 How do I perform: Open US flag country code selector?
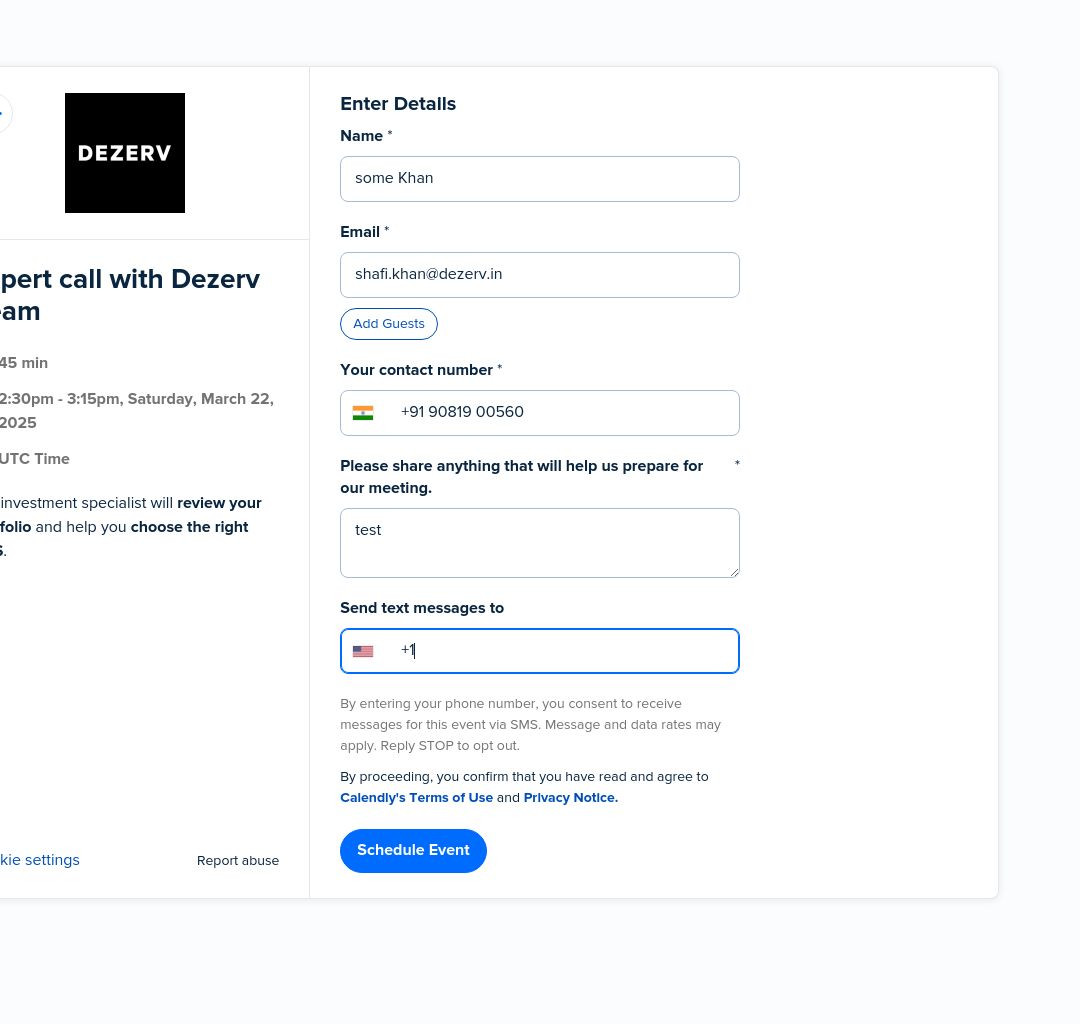pos(363,651)
